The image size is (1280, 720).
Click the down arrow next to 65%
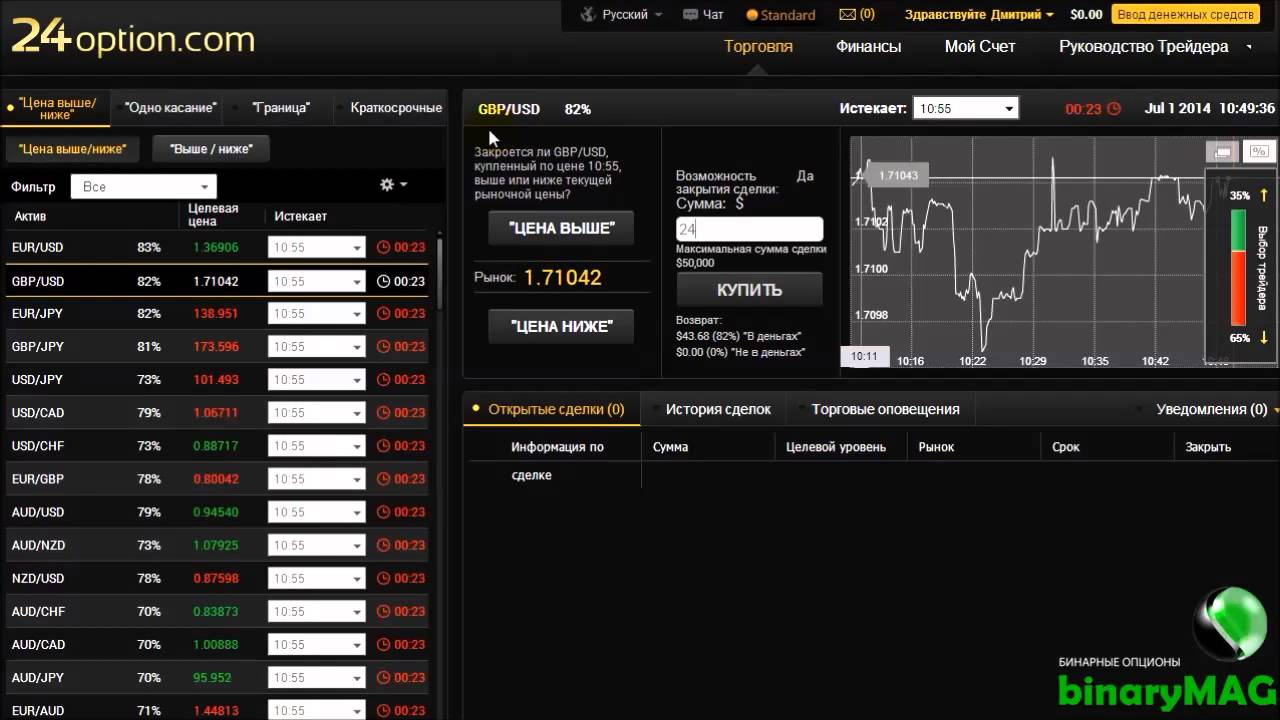point(1264,338)
